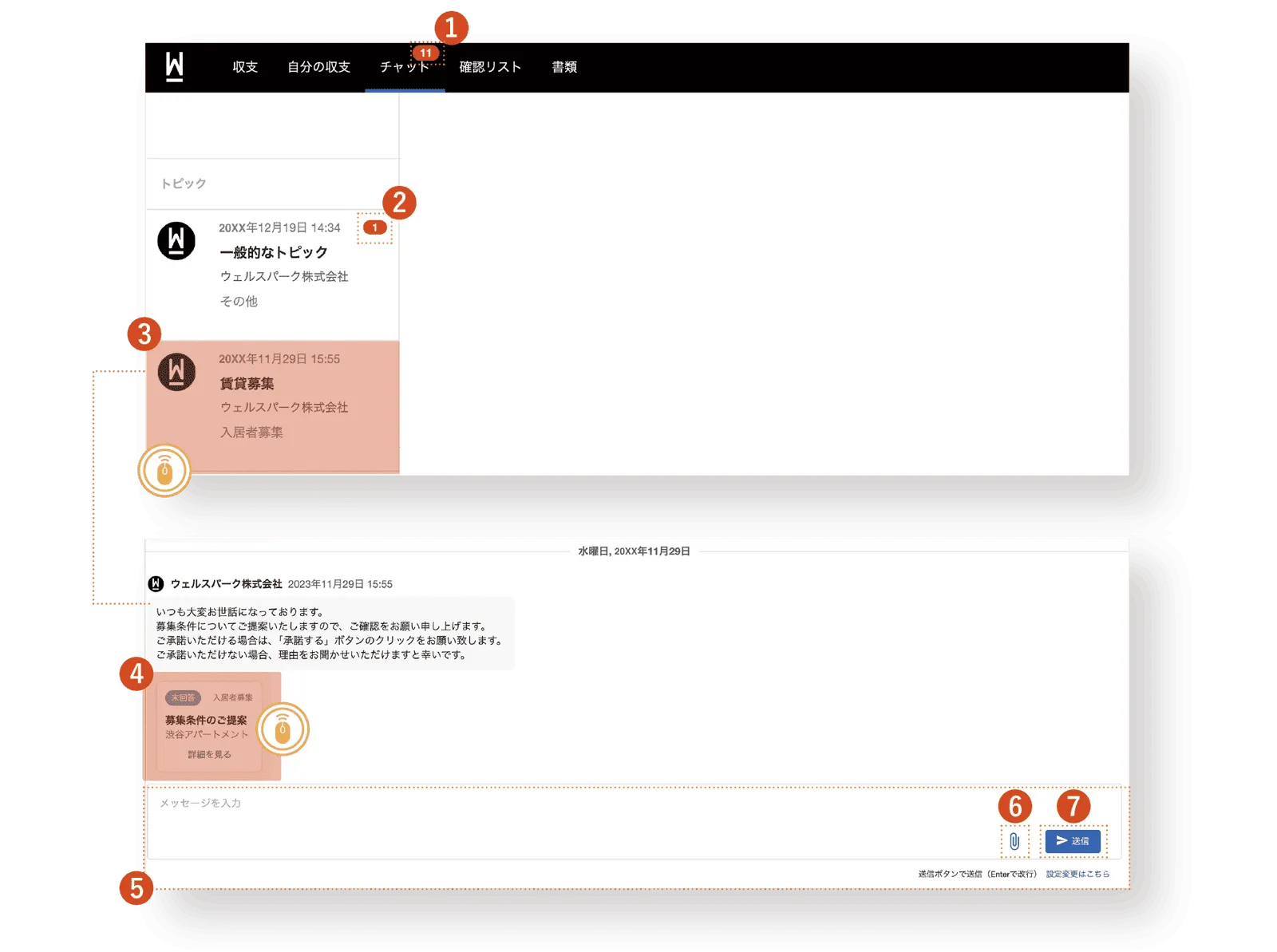Switch to the チャット tab
This screenshot has height=952, width=1277.
tap(405, 67)
